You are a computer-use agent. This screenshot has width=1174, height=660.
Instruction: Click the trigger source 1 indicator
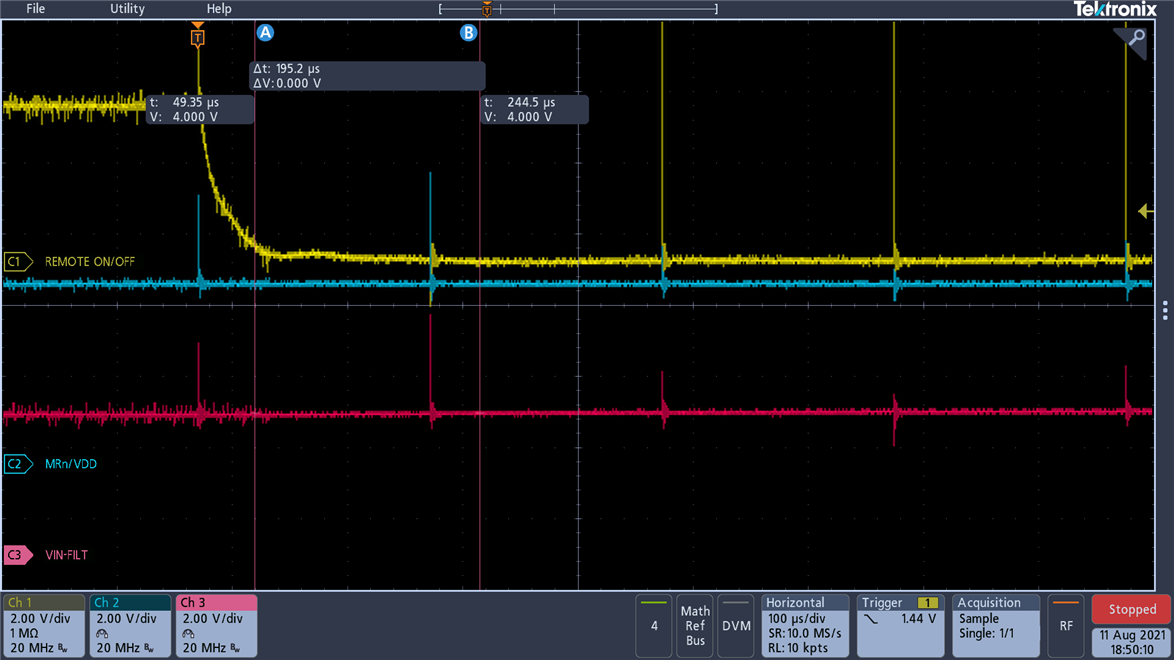pos(928,602)
